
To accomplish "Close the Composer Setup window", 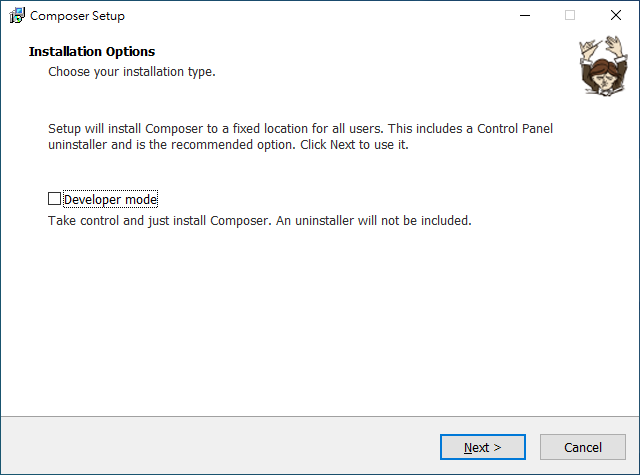I will click(616, 16).
